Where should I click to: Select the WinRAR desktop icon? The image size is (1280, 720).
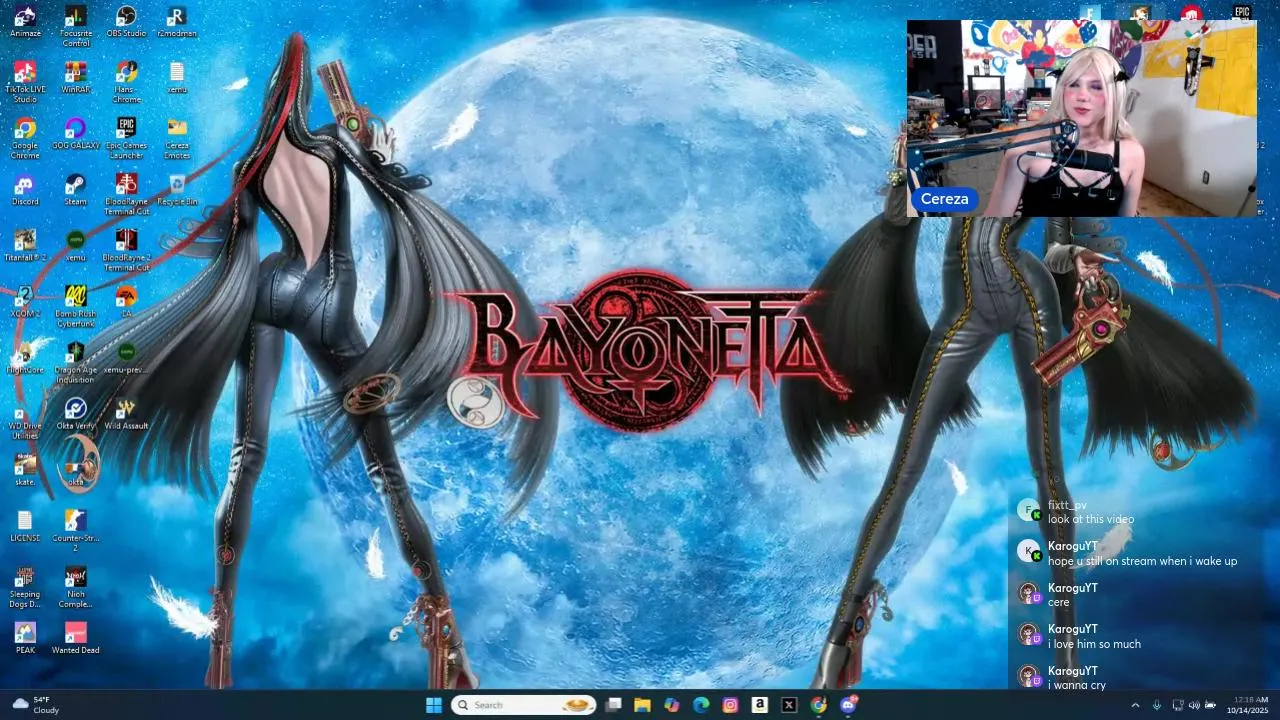pyautogui.click(x=75, y=78)
